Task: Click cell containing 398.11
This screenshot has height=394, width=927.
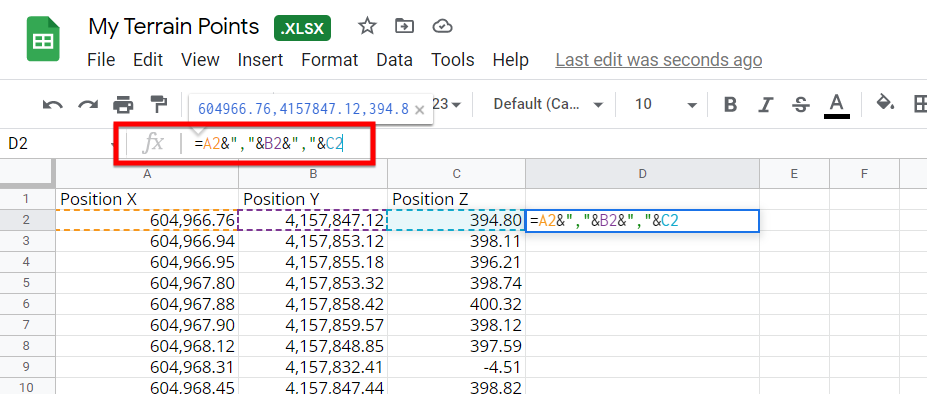Action: click(456, 241)
